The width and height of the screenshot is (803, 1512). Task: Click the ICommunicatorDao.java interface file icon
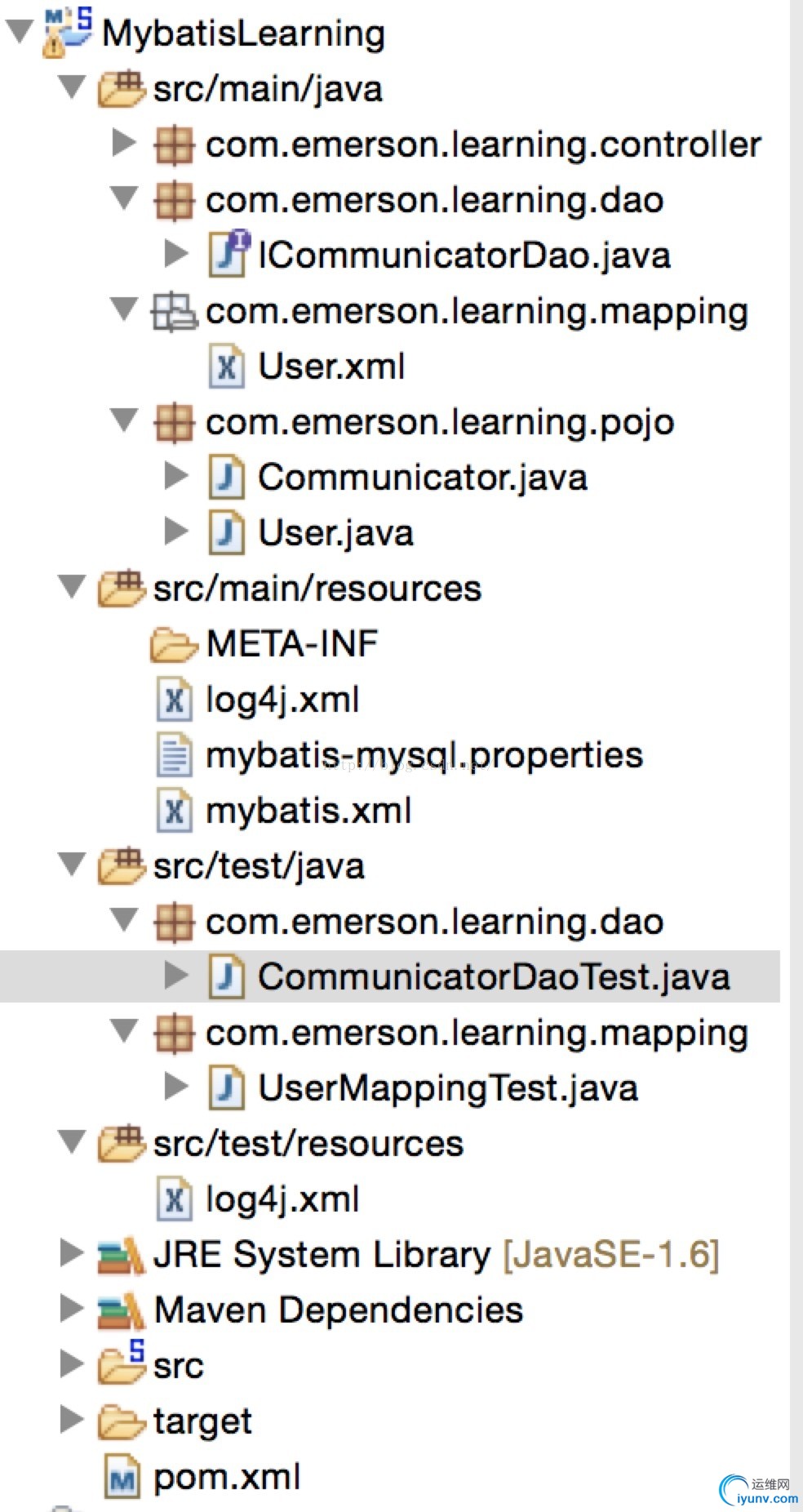(228, 254)
